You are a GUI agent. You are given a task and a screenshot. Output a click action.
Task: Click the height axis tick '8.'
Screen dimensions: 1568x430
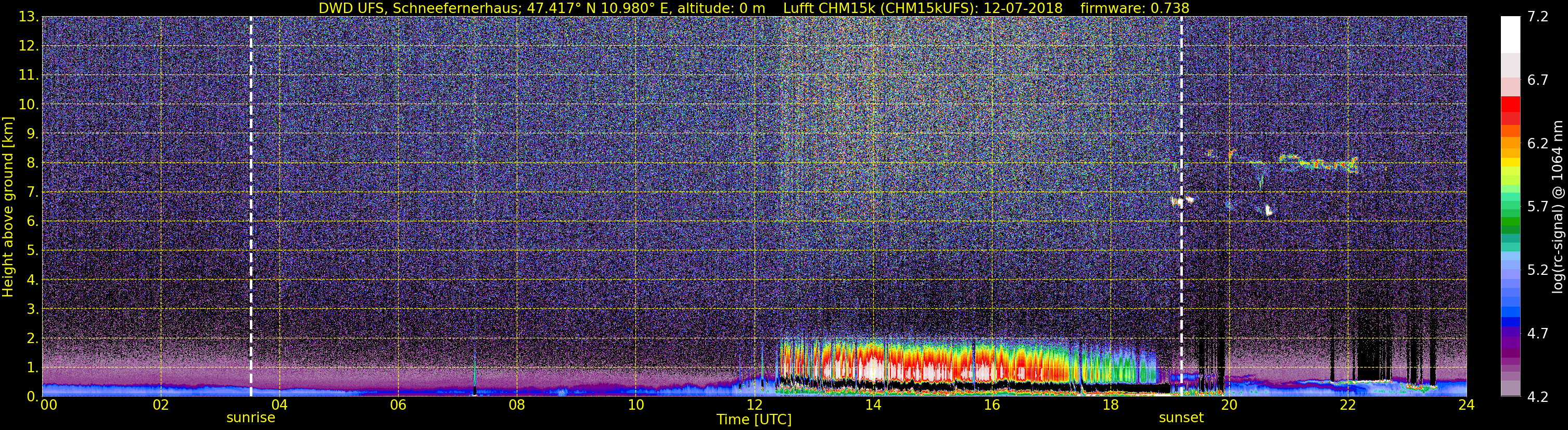pyautogui.click(x=32, y=162)
